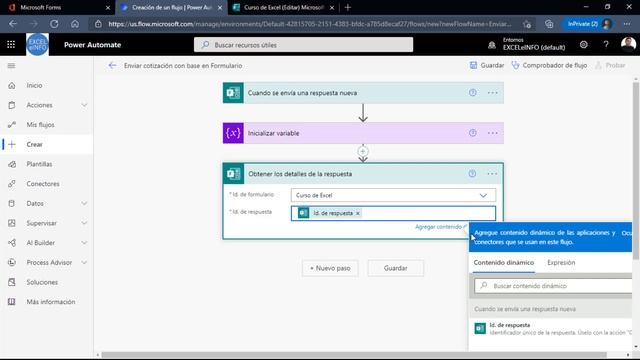Click the horizontal canvas scrollbar
Screen dimensions: 640x360
point(354,355)
